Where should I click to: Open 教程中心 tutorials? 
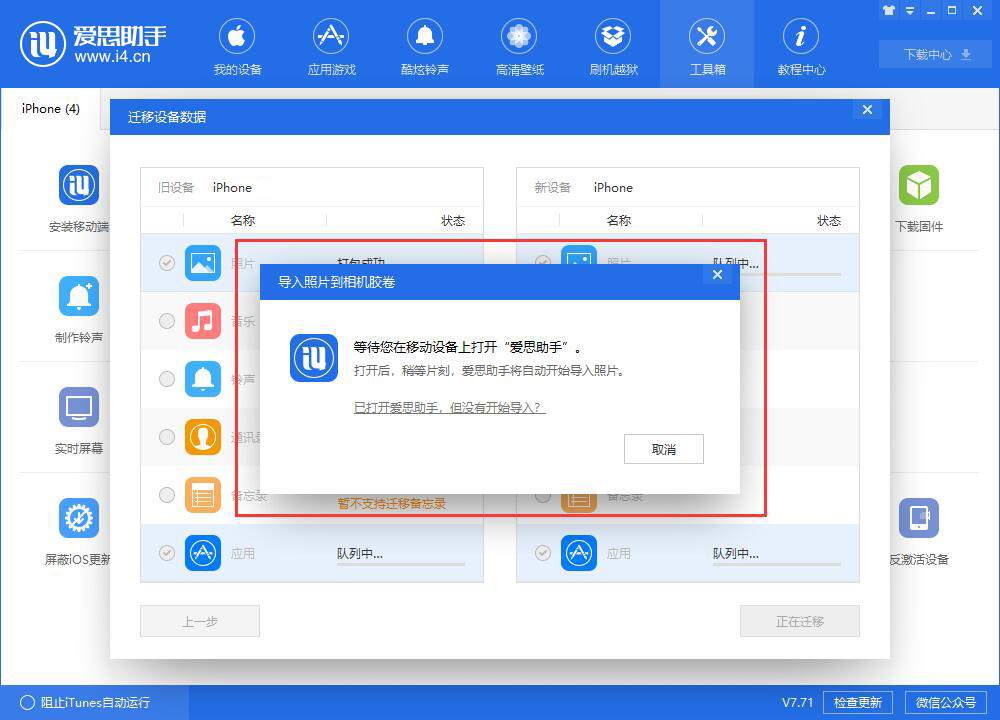click(x=801, y=45)
